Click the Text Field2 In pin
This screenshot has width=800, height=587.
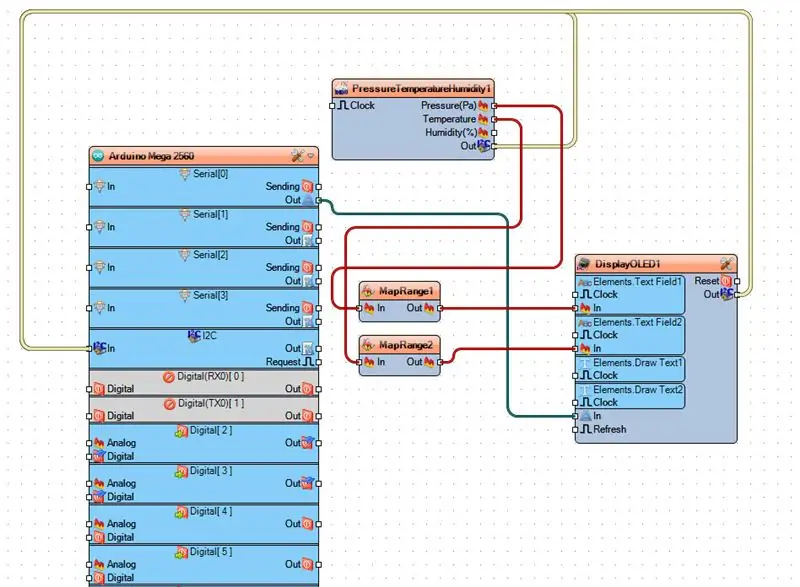(x=585, y=348)
